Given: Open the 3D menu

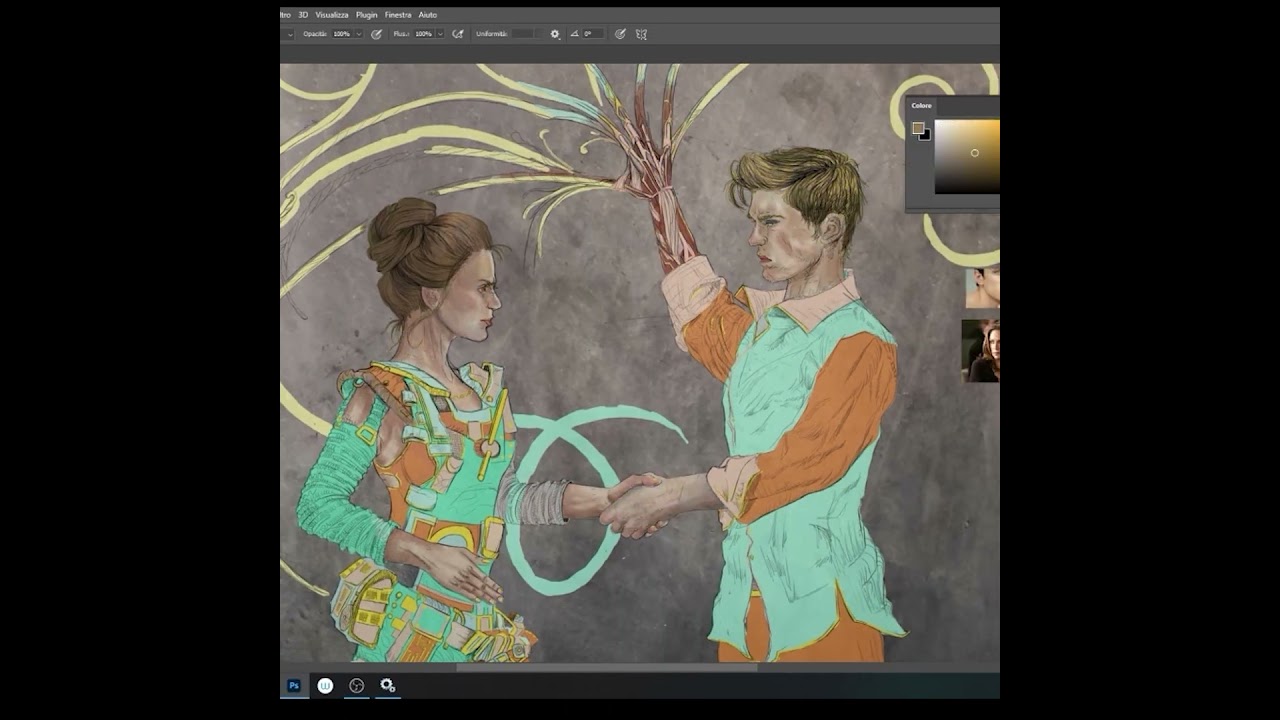Looking at the screenshot, I should pyautogui.click(x=303, y=15).
